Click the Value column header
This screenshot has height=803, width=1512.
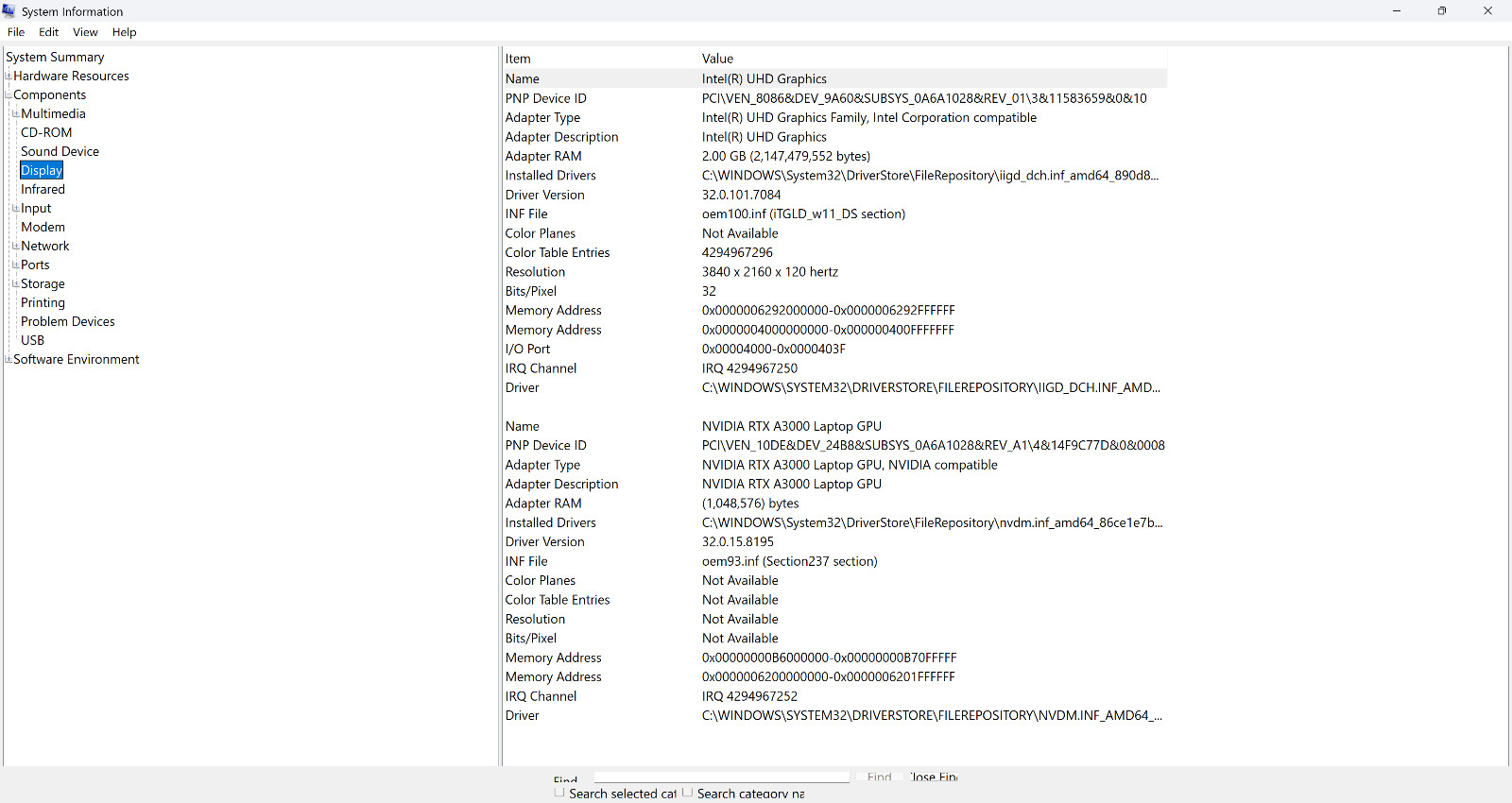(717, 59)
